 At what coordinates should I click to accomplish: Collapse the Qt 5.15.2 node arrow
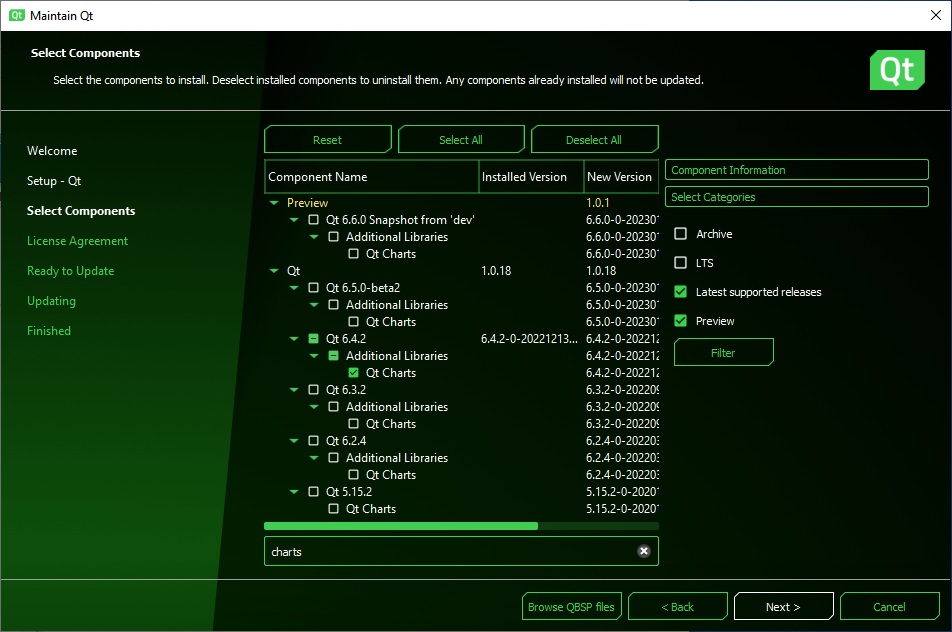click(294, 491)
